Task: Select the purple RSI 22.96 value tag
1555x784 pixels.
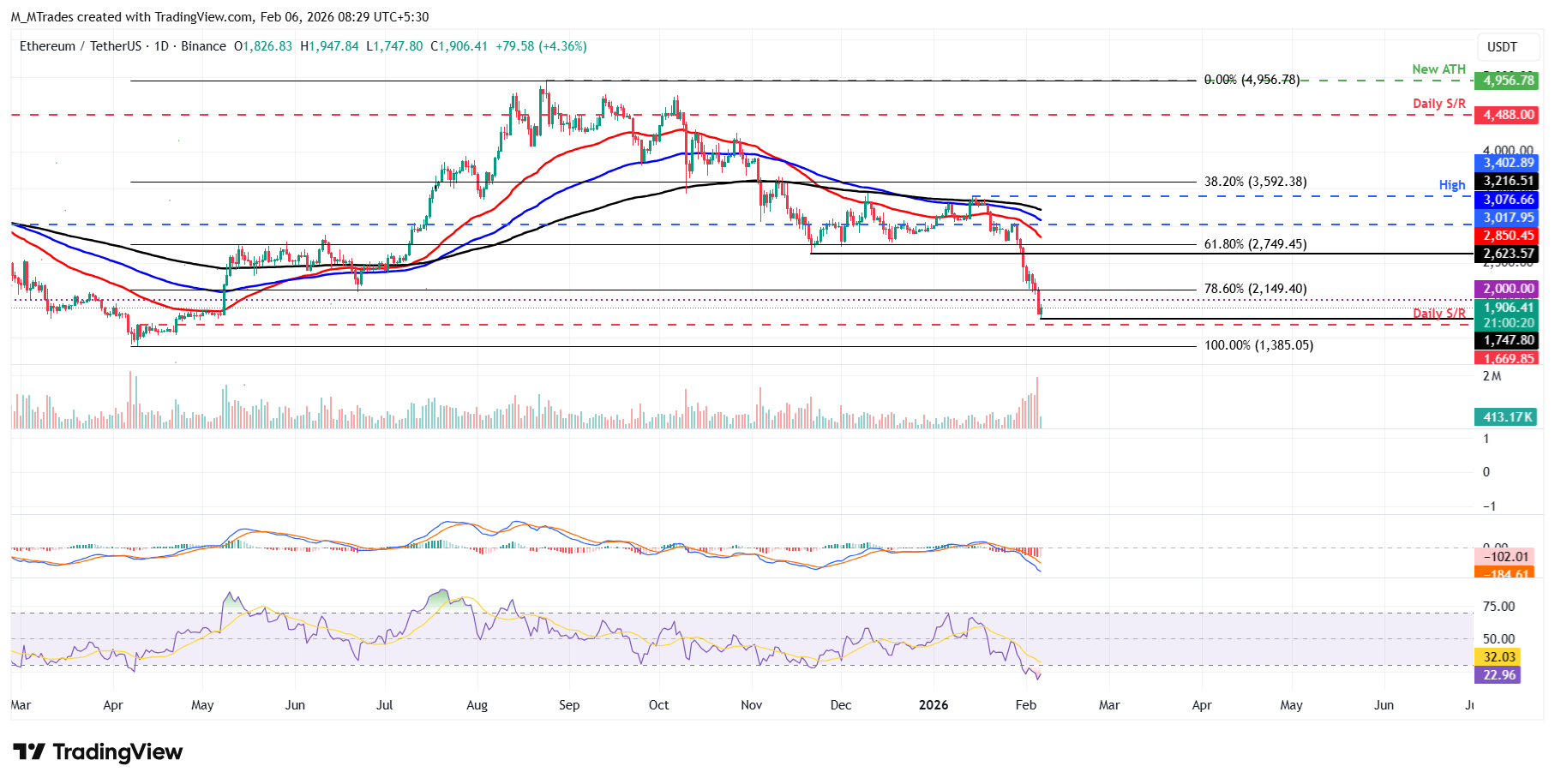Action: click(x=1498, y=675)
